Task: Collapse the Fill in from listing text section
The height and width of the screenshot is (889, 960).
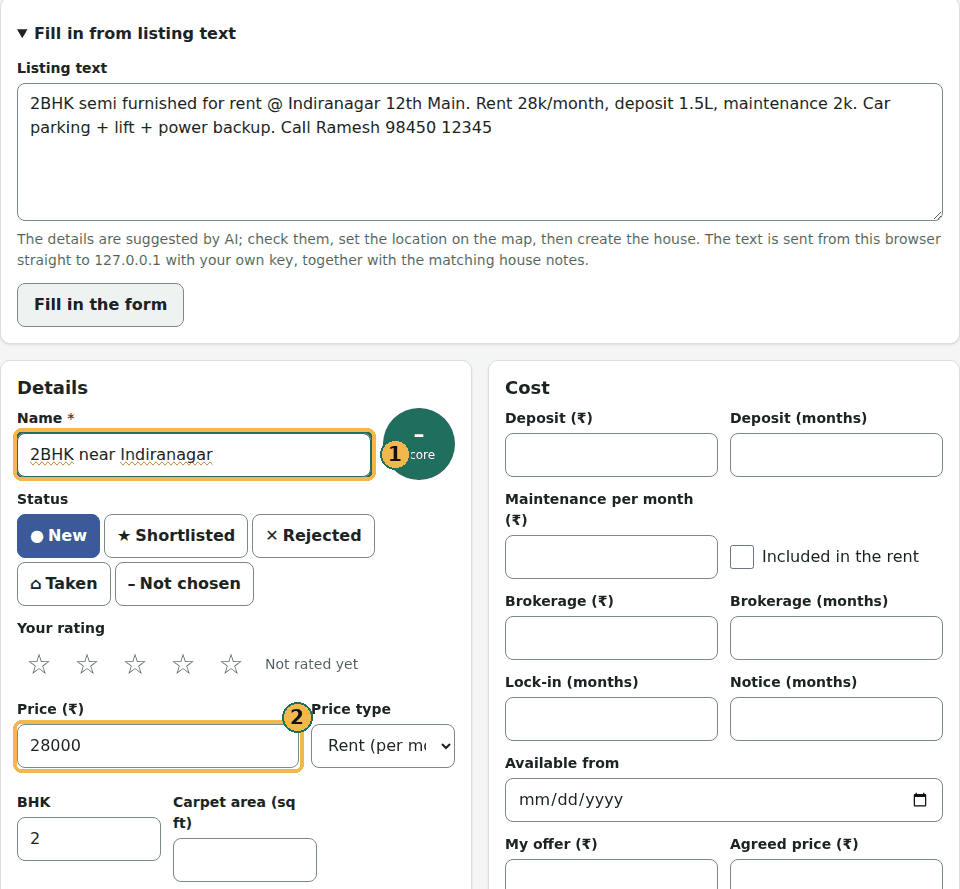Action: point(127,33)
